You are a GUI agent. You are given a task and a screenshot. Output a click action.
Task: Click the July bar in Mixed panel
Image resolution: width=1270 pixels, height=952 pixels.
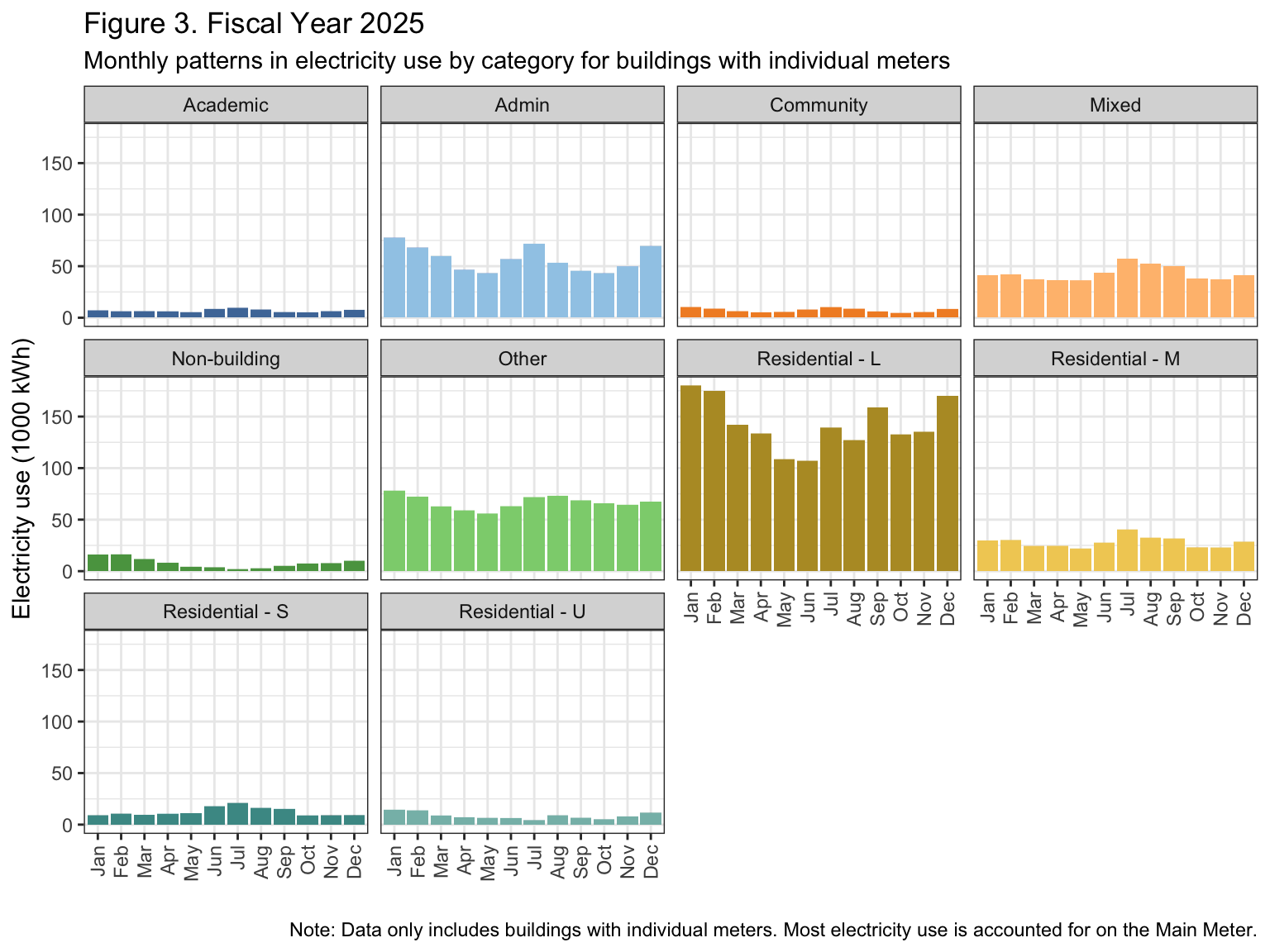pyautogui.click(x=1127, y=288)
